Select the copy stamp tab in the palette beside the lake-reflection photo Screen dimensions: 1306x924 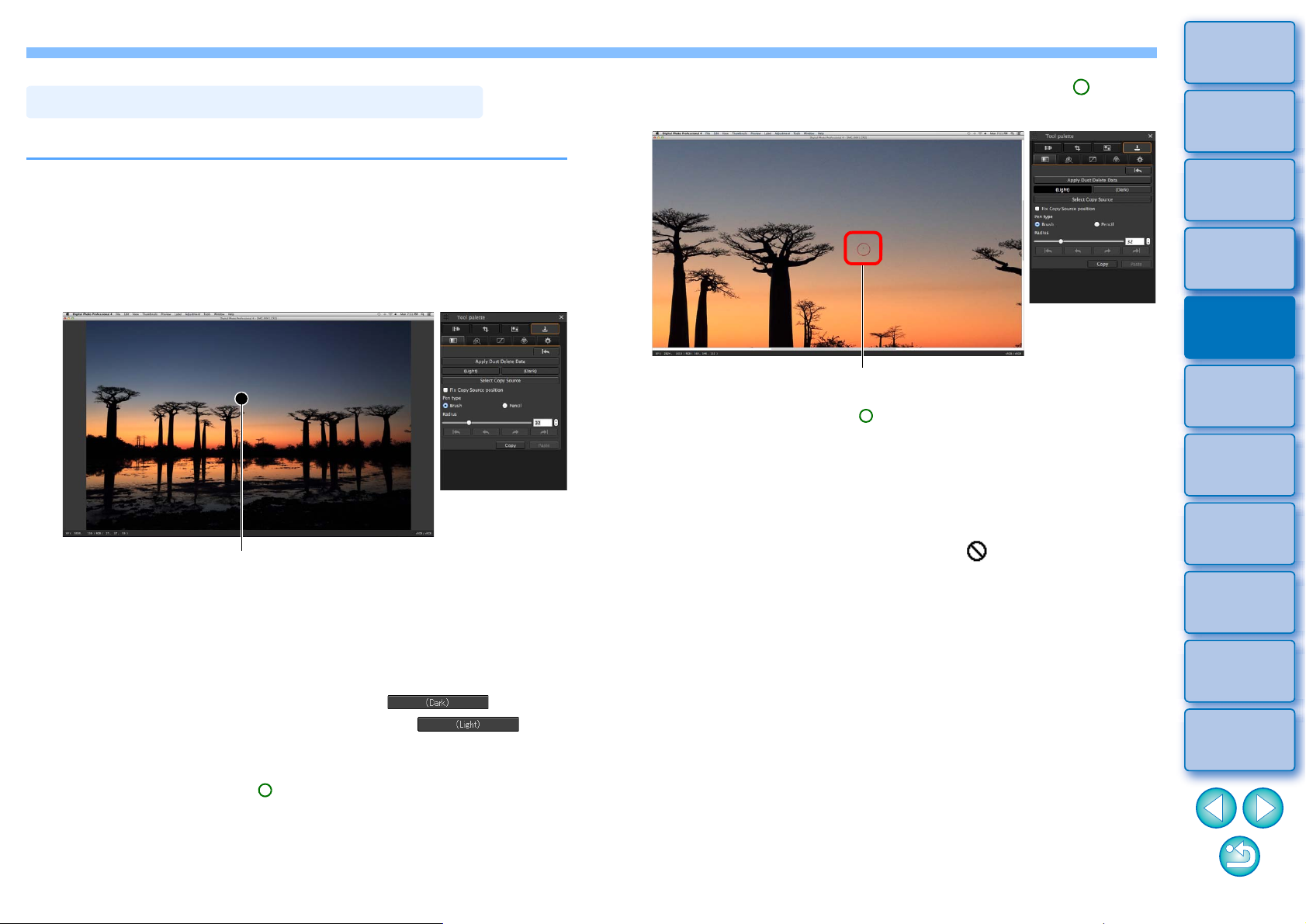click(x=545, y=329)
